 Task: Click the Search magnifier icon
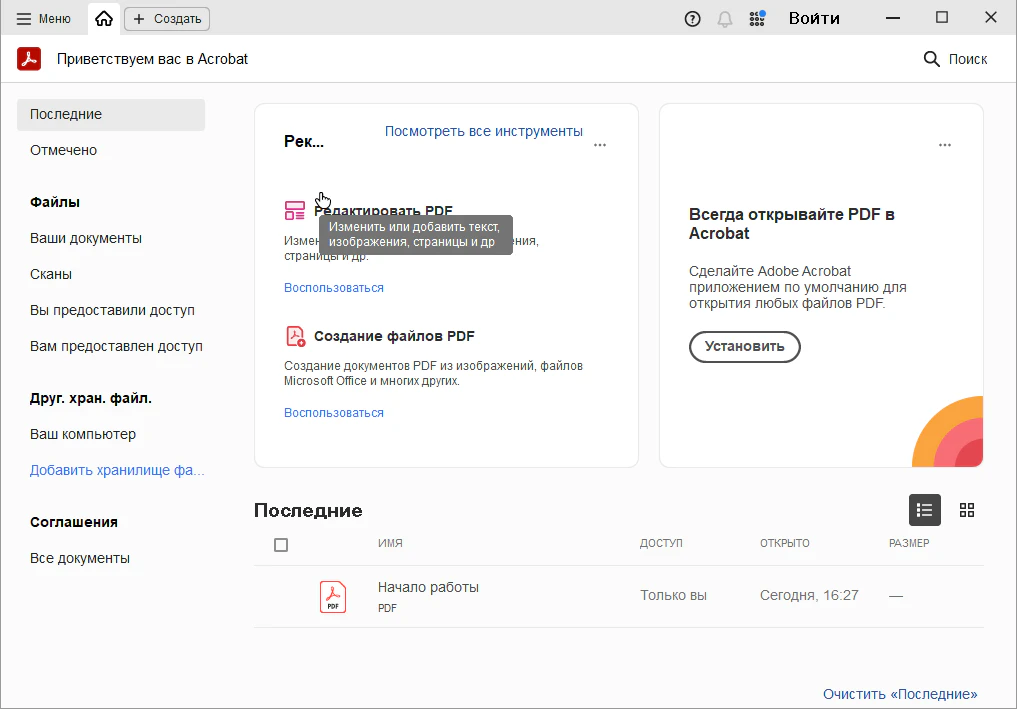coord(931,59)
